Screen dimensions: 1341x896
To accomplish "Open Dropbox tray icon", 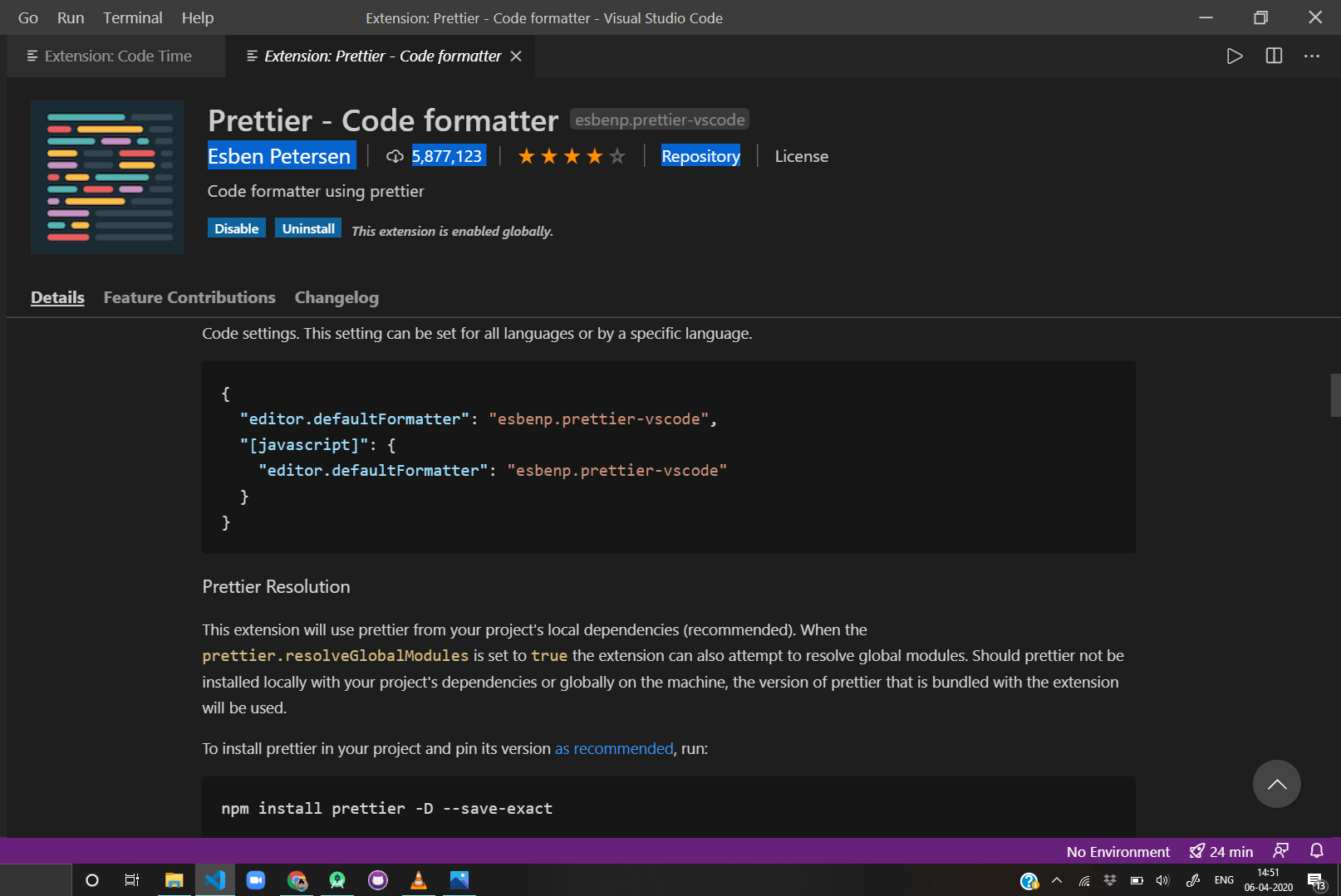I will [1110, 880].
